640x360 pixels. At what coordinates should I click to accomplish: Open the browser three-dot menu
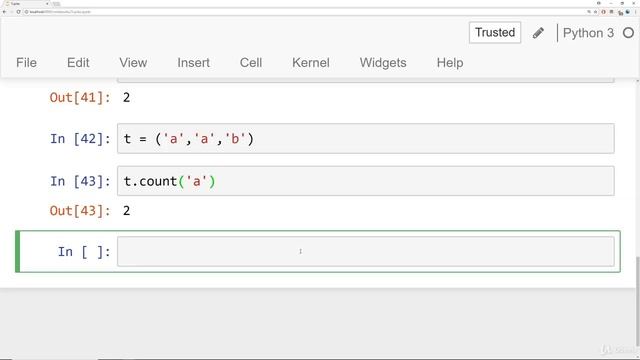[636, 12]
